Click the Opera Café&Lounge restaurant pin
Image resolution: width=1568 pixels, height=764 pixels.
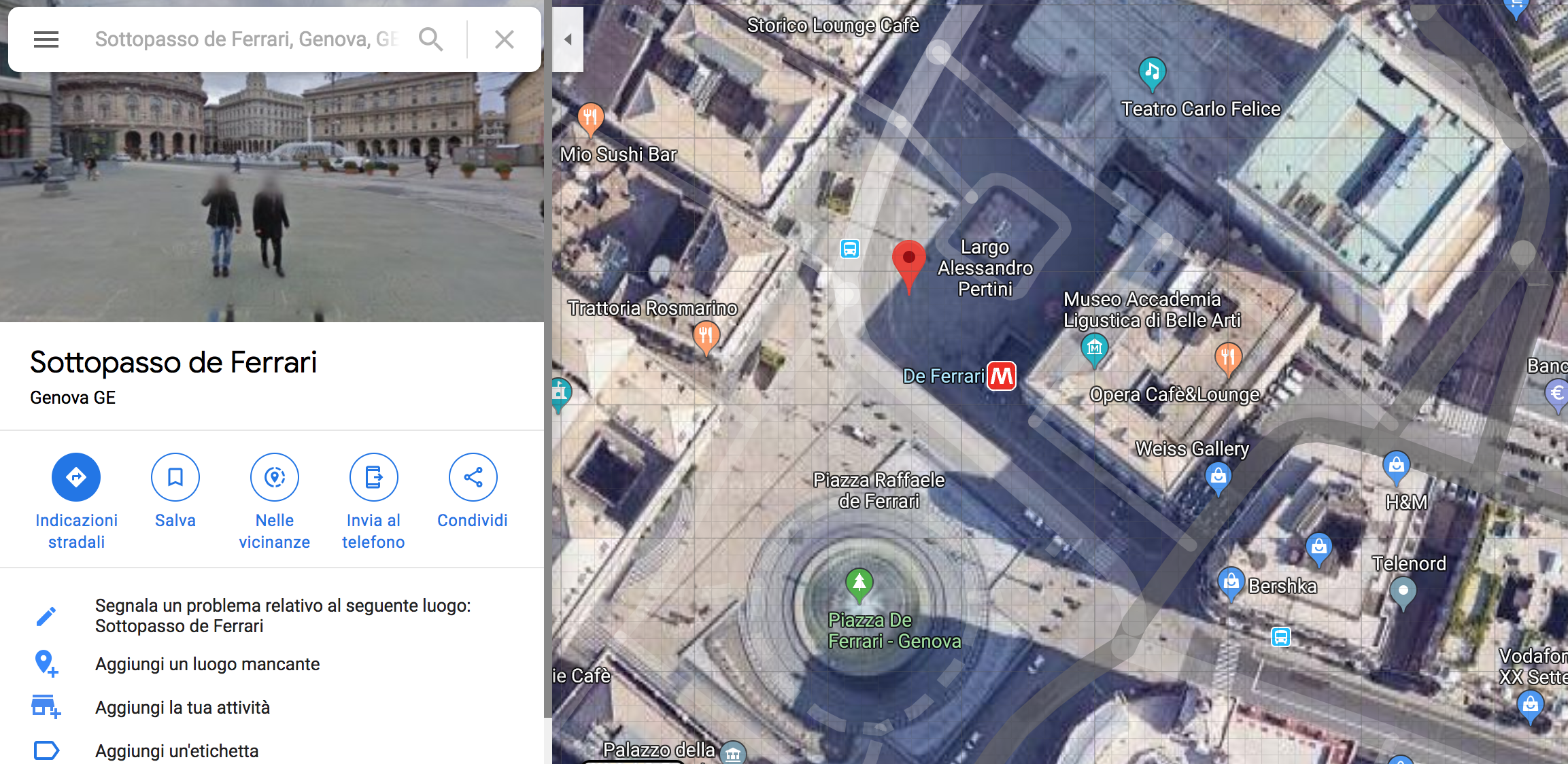pyautogui.click(x=1227, y=358)
